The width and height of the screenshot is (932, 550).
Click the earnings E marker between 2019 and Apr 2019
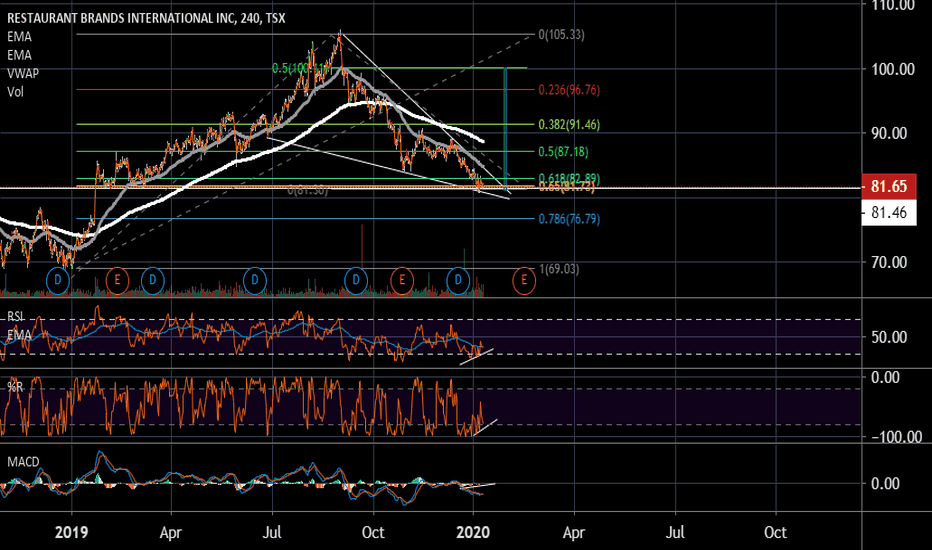(x=118, y=280)
